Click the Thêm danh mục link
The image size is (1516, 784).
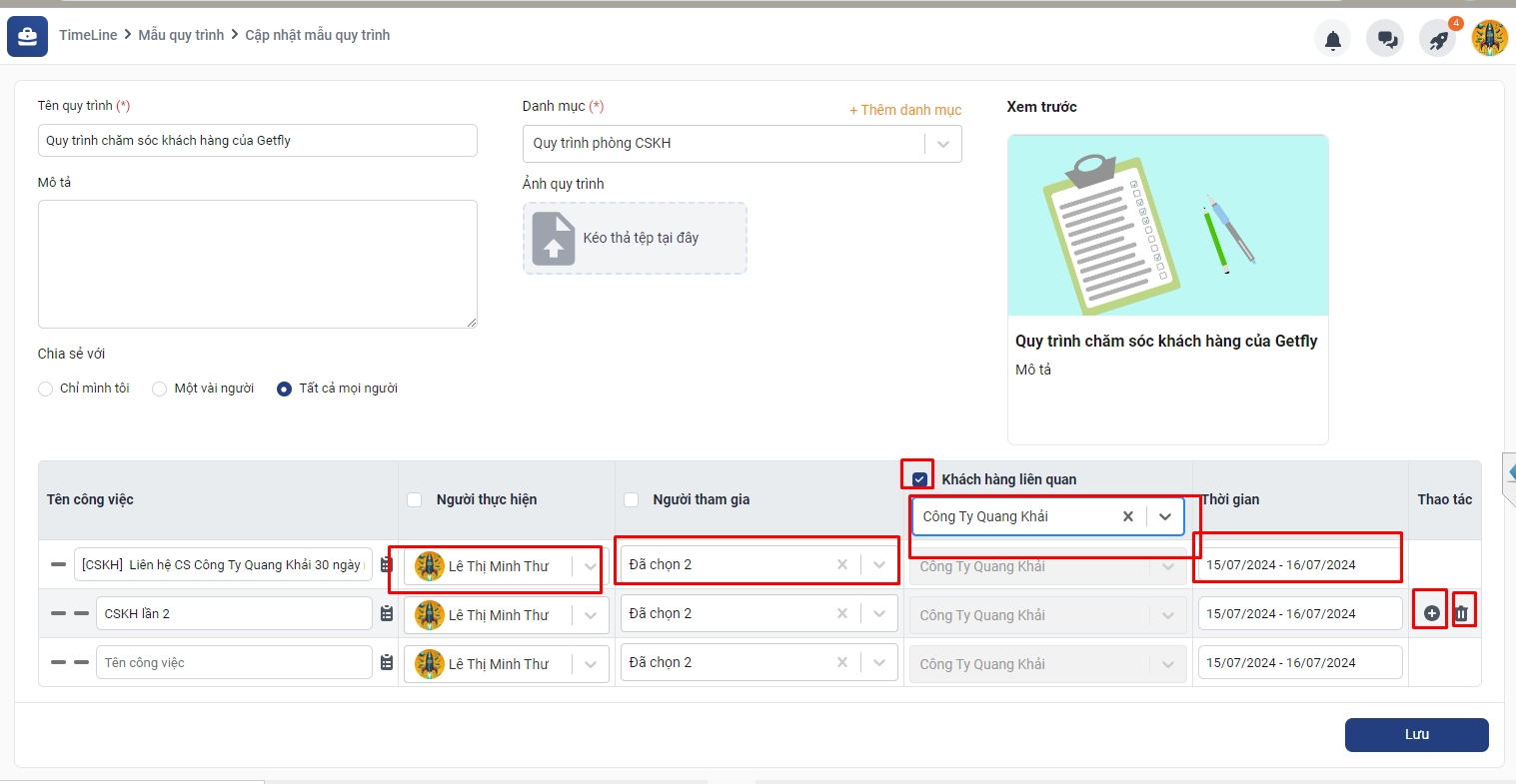[904, 110]
